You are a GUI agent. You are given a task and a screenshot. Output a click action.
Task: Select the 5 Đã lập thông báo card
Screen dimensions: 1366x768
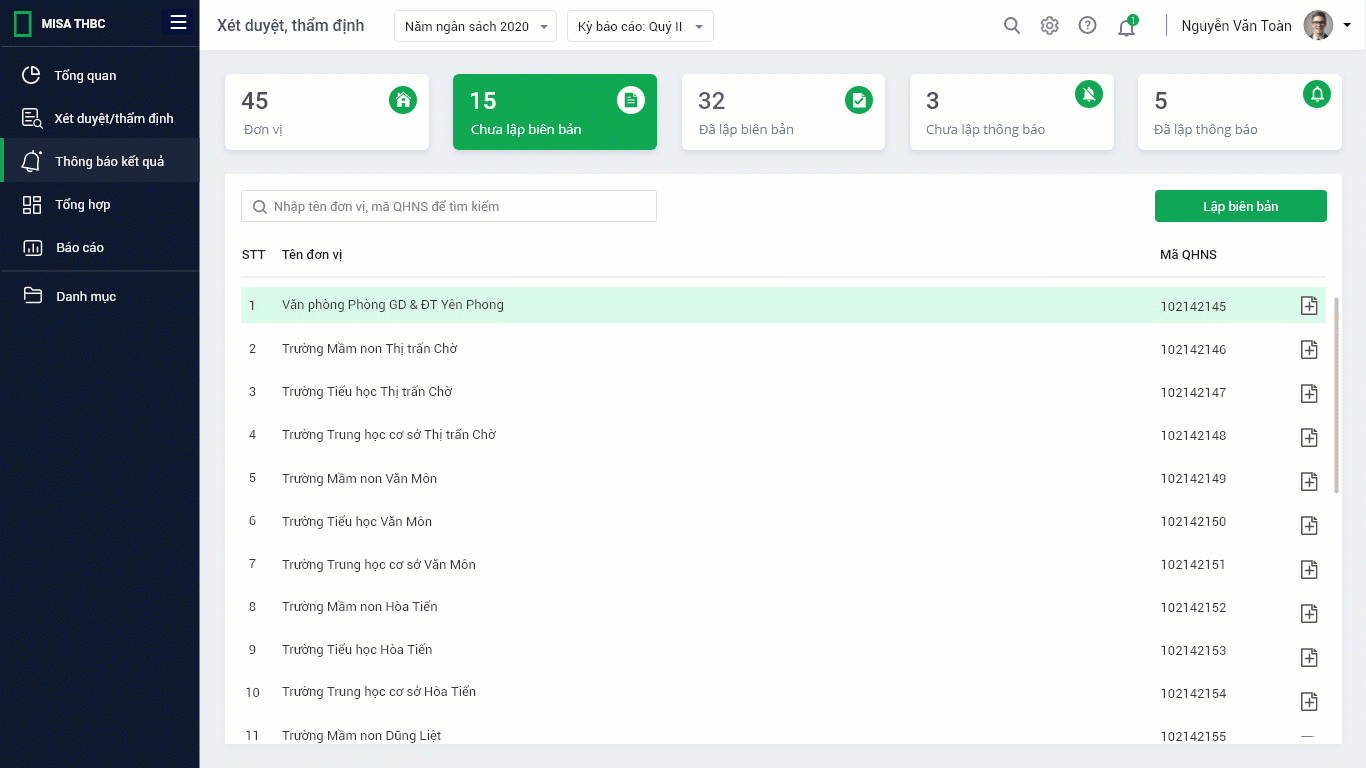click(x=1240, y=112)
